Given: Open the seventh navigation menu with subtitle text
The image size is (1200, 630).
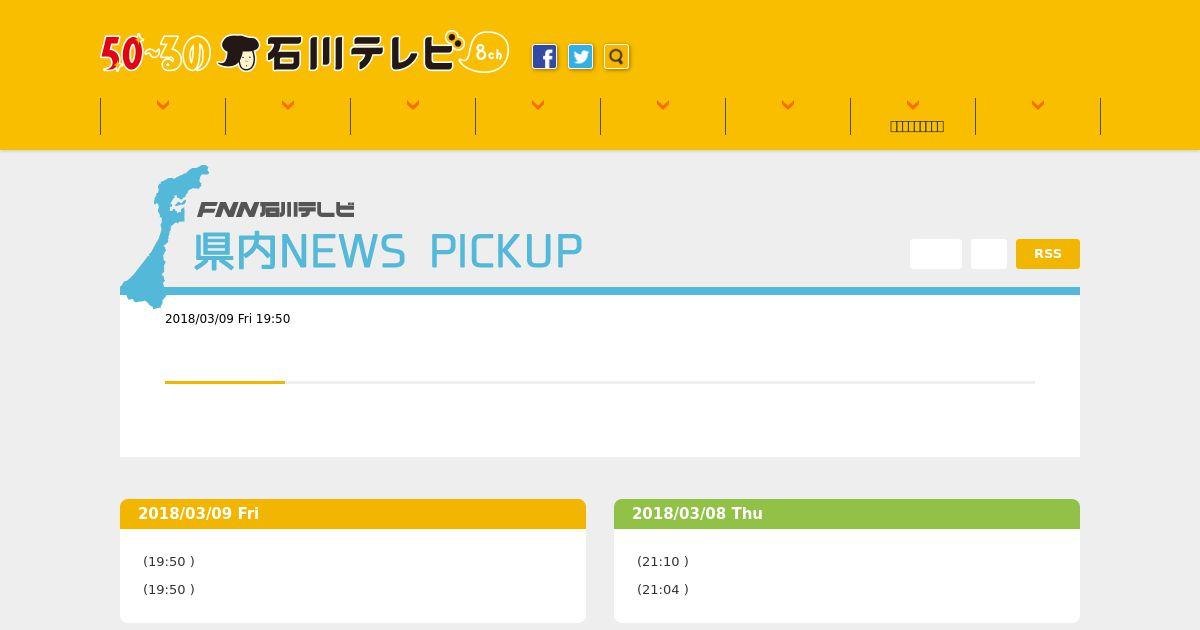Looking at the screenshot, I should (913, 116).
